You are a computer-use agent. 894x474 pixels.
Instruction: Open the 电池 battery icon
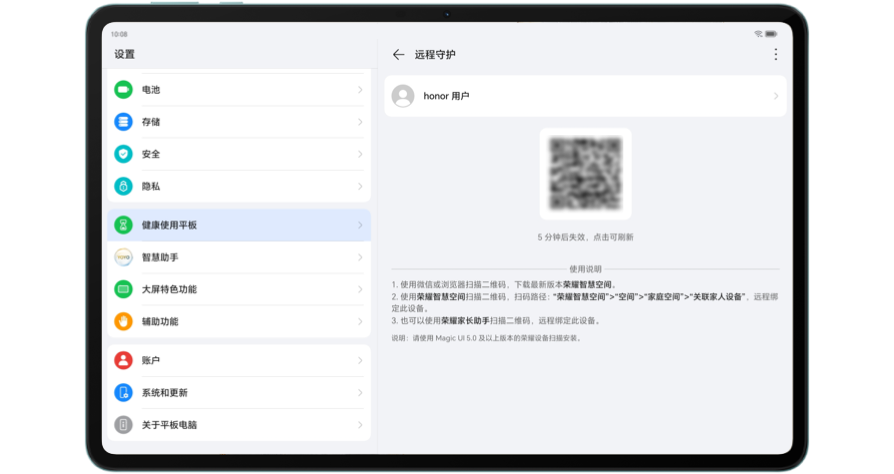coord(123,90)
